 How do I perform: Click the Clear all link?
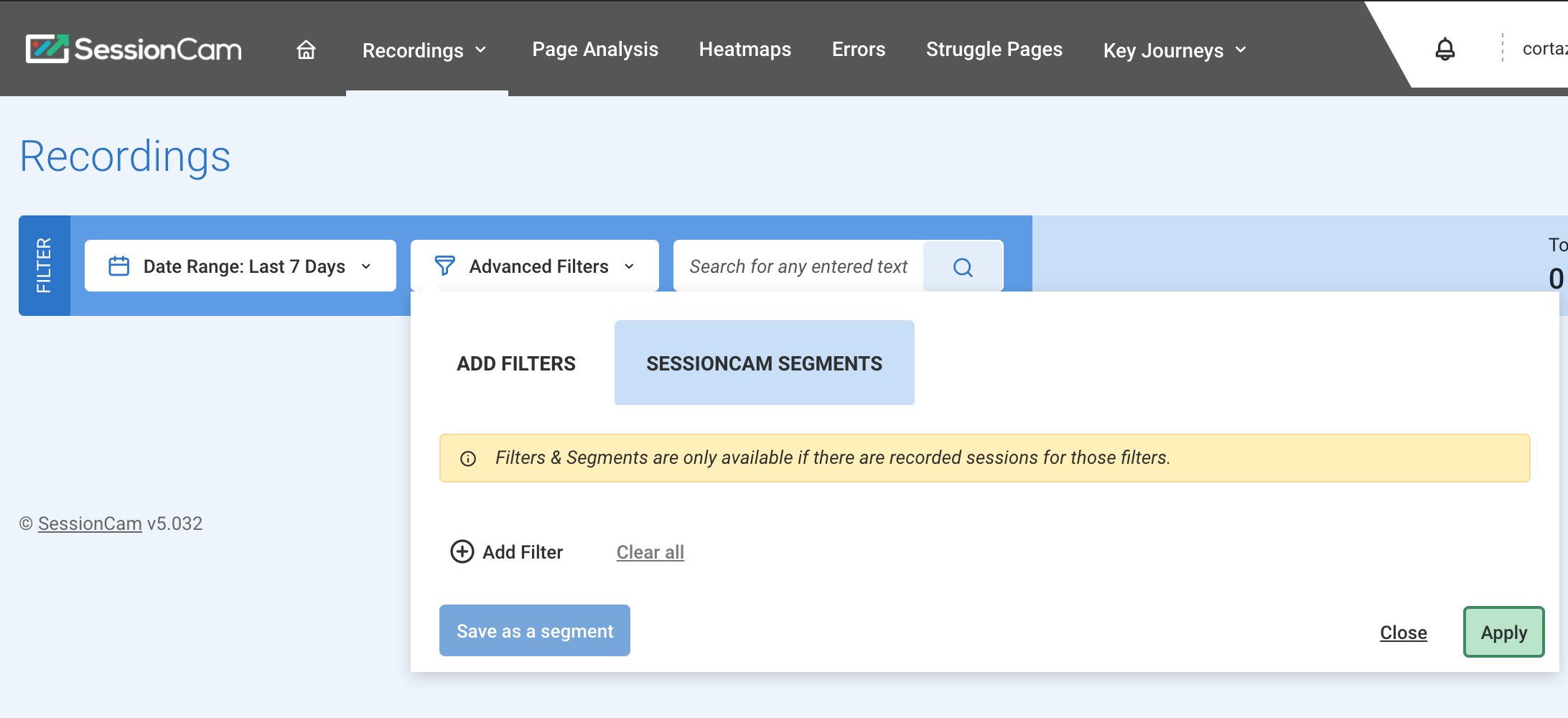click(x=650, y=552)
